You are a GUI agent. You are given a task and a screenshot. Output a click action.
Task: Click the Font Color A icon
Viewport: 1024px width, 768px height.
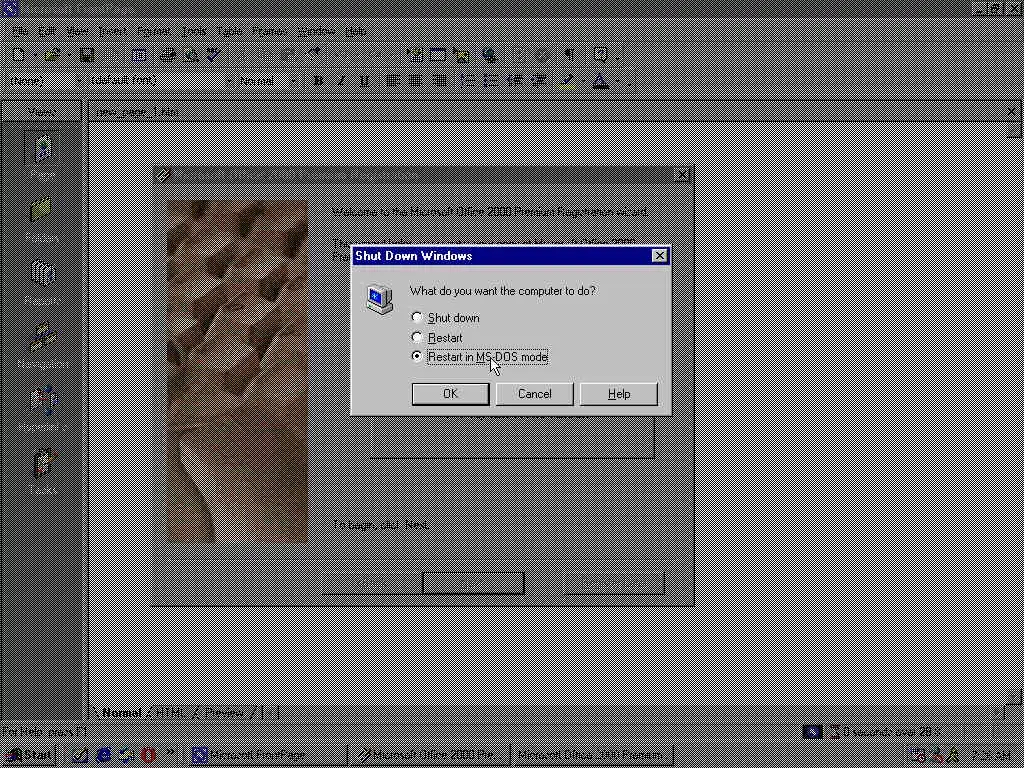(x=600, y=81)
